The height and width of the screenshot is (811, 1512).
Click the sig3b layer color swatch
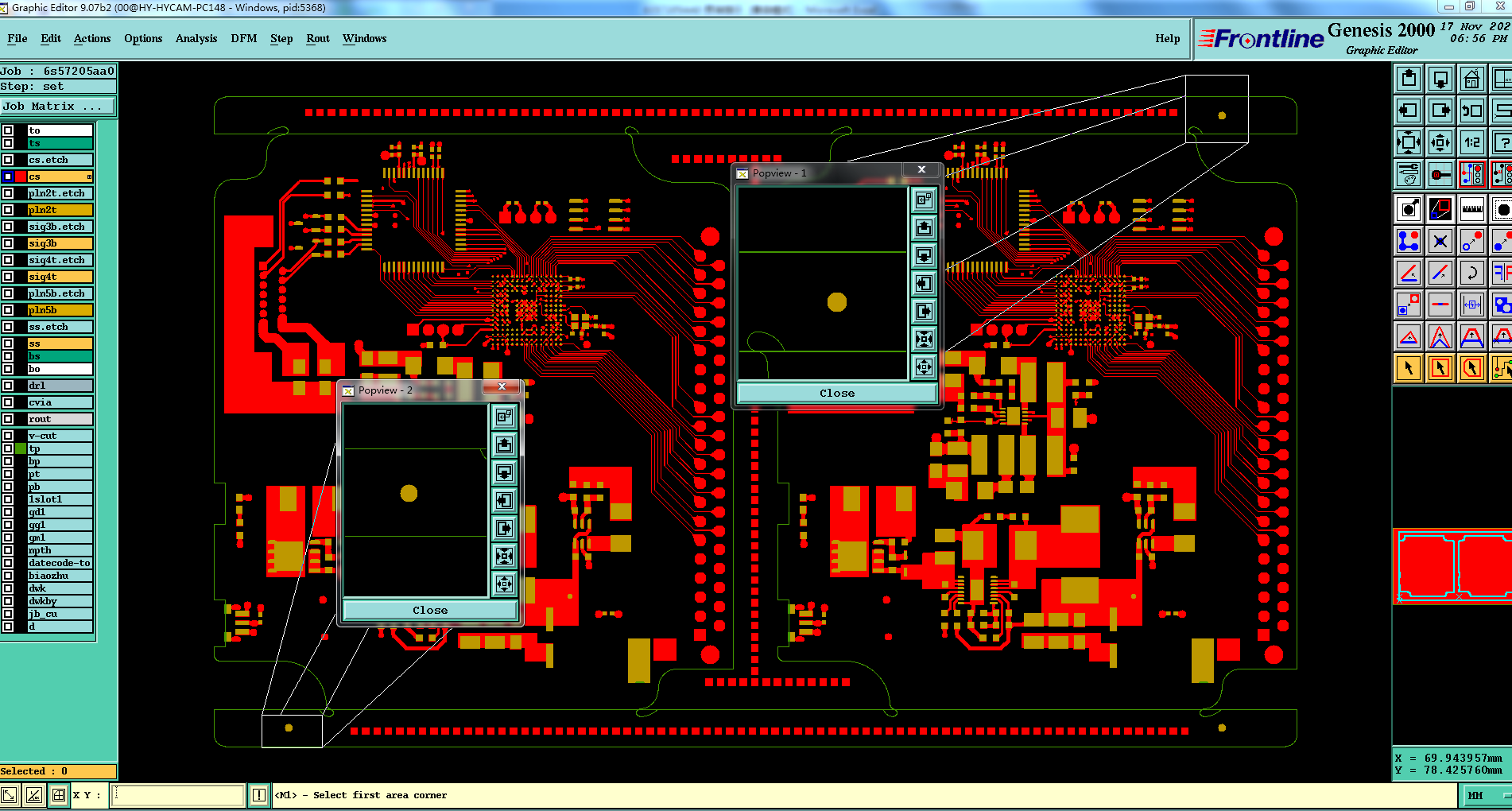(21, 243)
